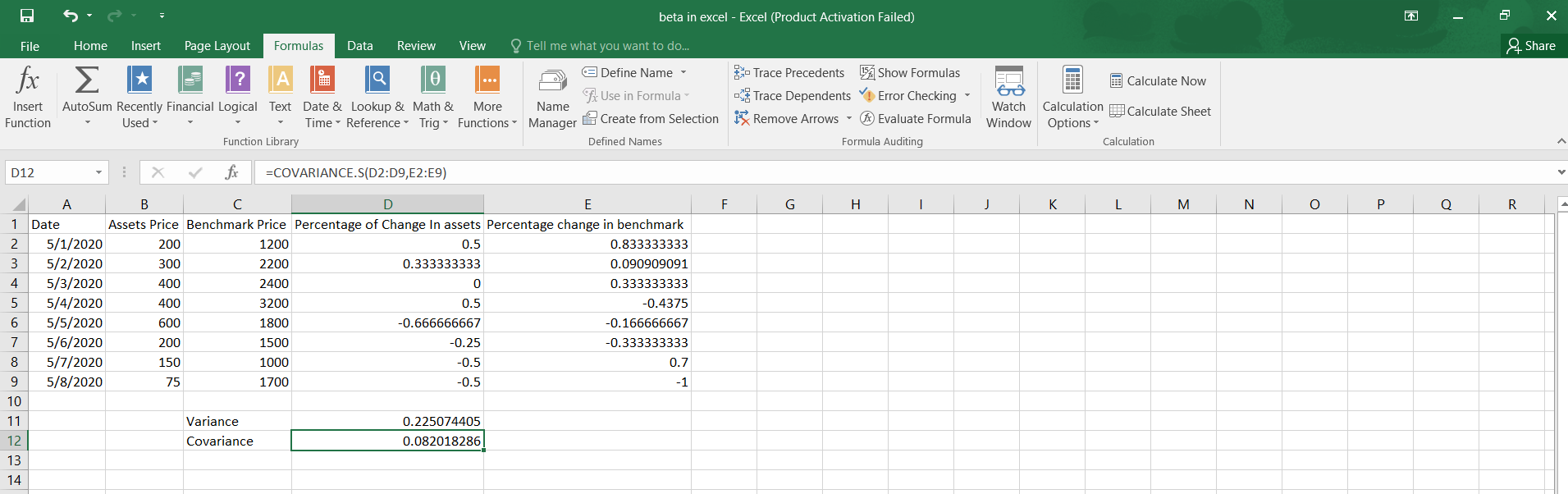This screenshot has width=1568, height=494.
Task: Click the formula bar showing COVARIANCE.S formula
Action: click(x=903, y=172)
